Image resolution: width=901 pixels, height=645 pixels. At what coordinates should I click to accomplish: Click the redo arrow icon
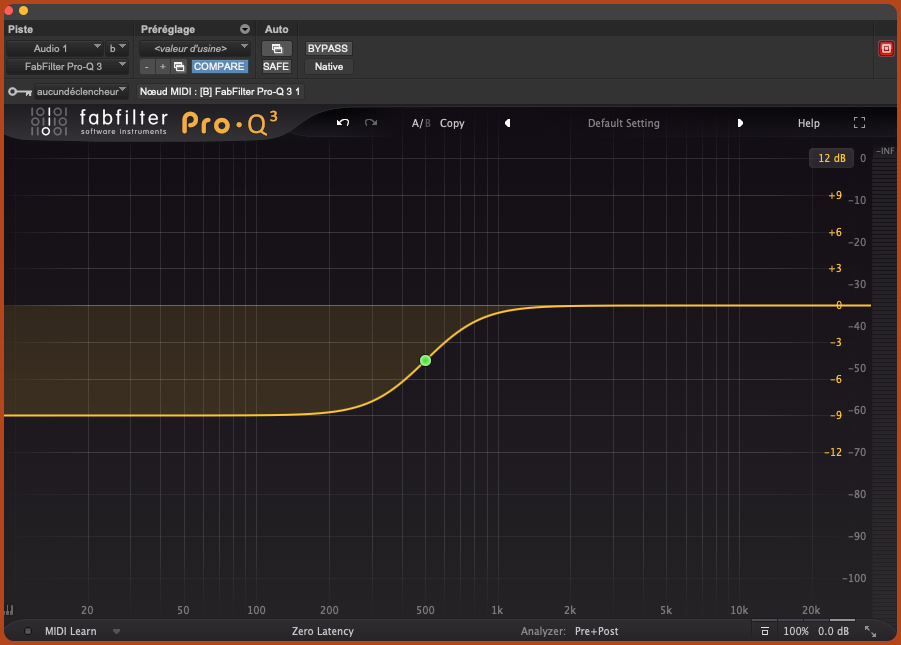(x=371, y=123)
